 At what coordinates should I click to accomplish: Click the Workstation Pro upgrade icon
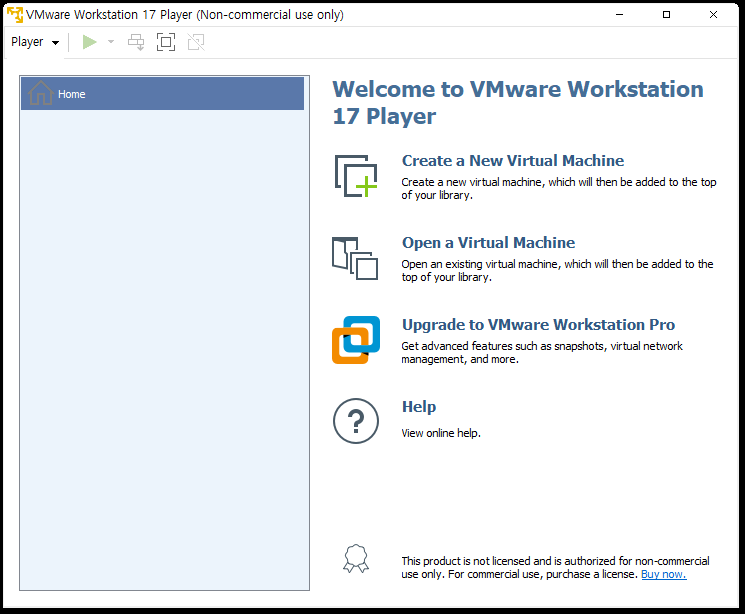click(x=356, y=340)
